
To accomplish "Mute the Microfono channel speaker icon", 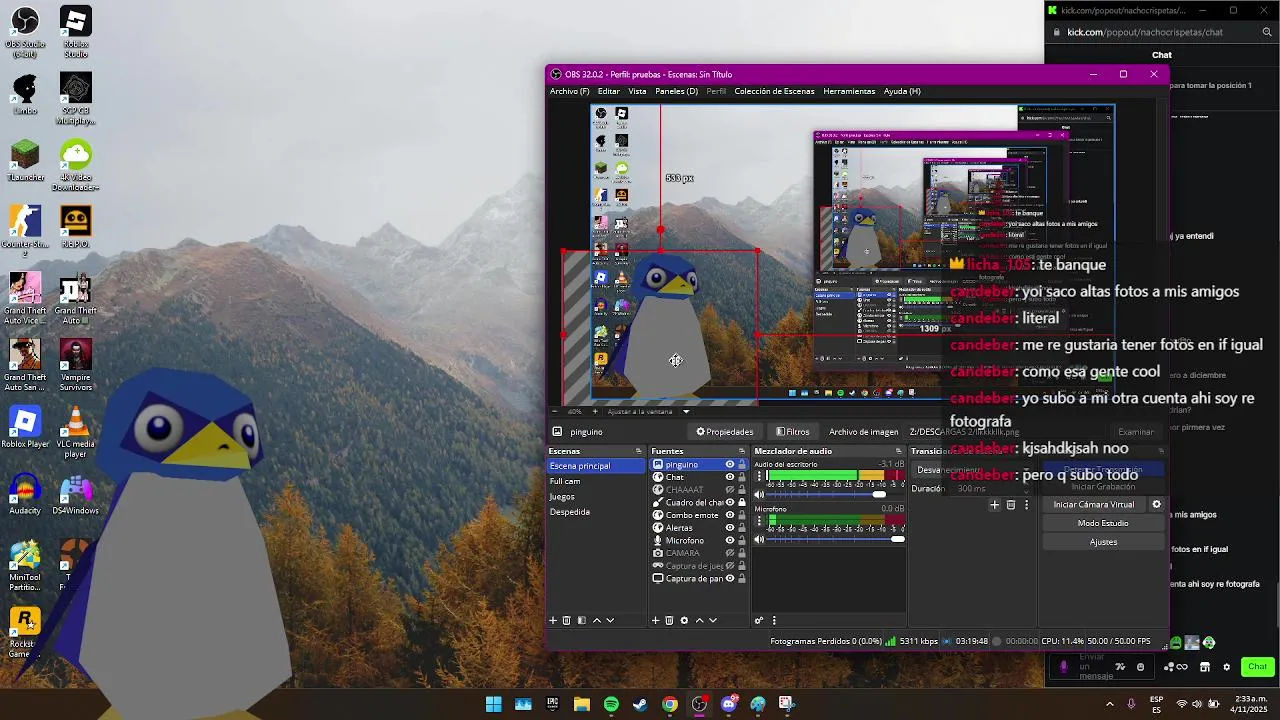I will [x=759, y=539].
